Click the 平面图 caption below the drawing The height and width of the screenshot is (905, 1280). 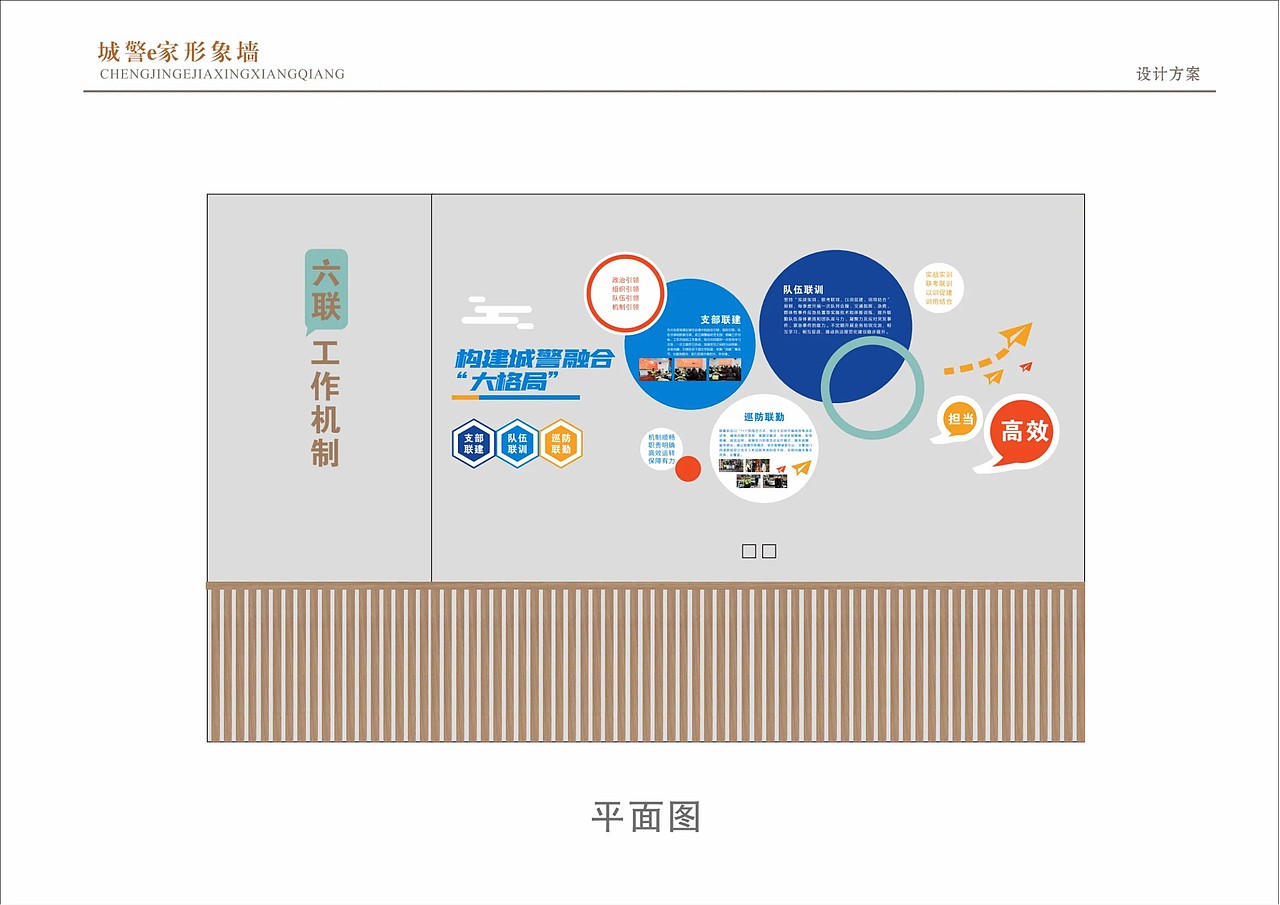click(646, 817)
